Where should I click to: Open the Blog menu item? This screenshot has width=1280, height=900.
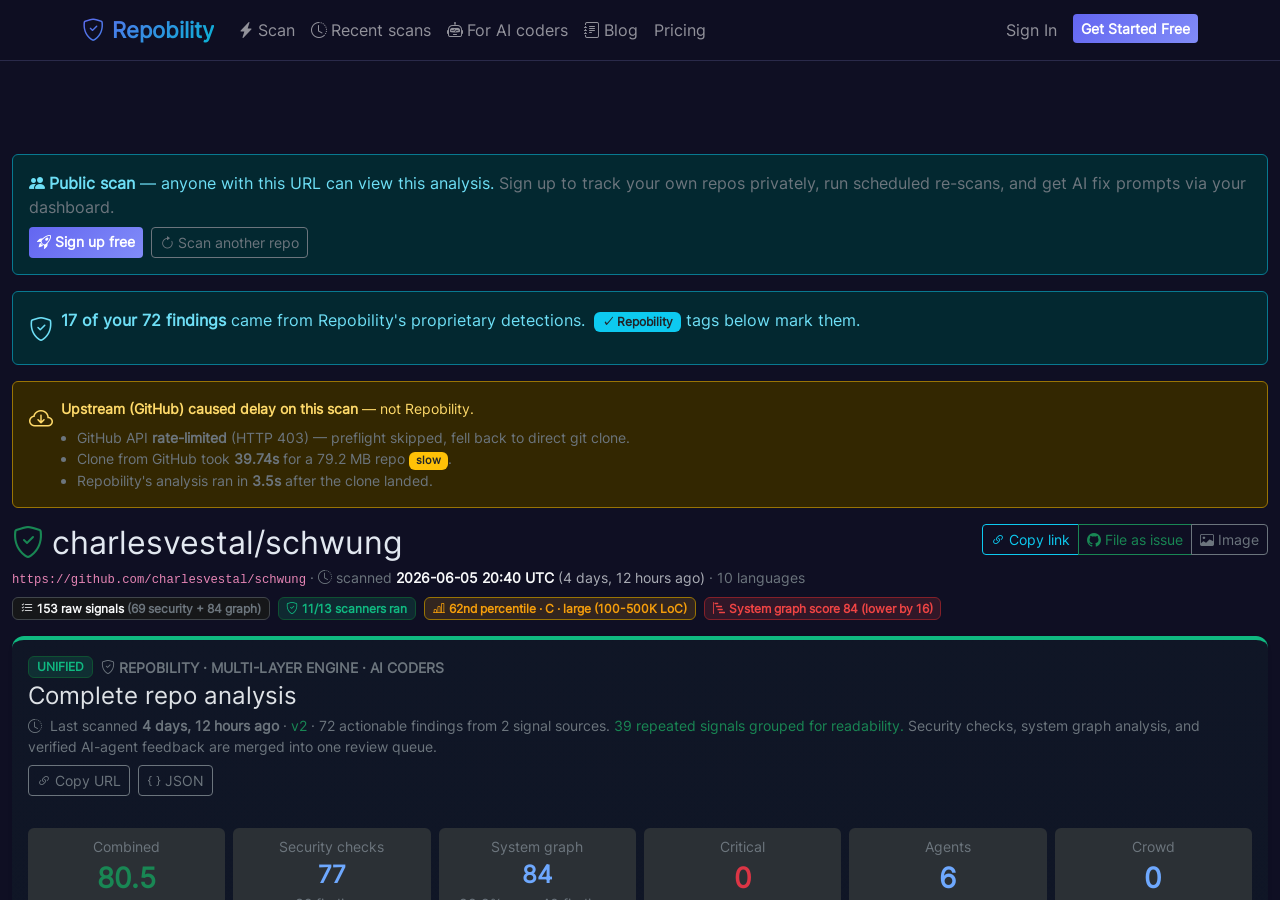coord(611,30)
